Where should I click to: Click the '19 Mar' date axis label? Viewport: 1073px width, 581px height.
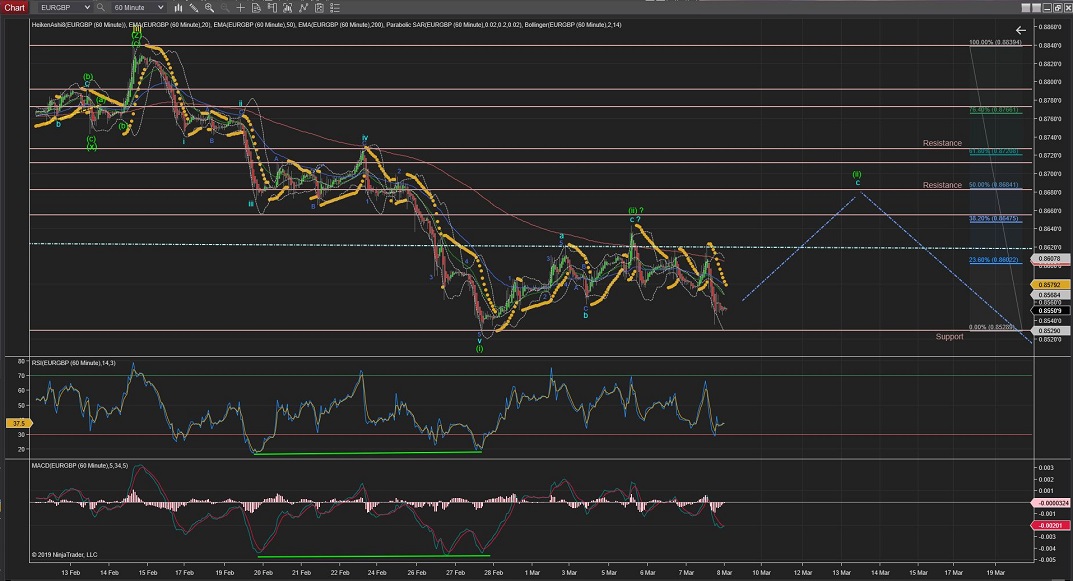coord(996,573)
